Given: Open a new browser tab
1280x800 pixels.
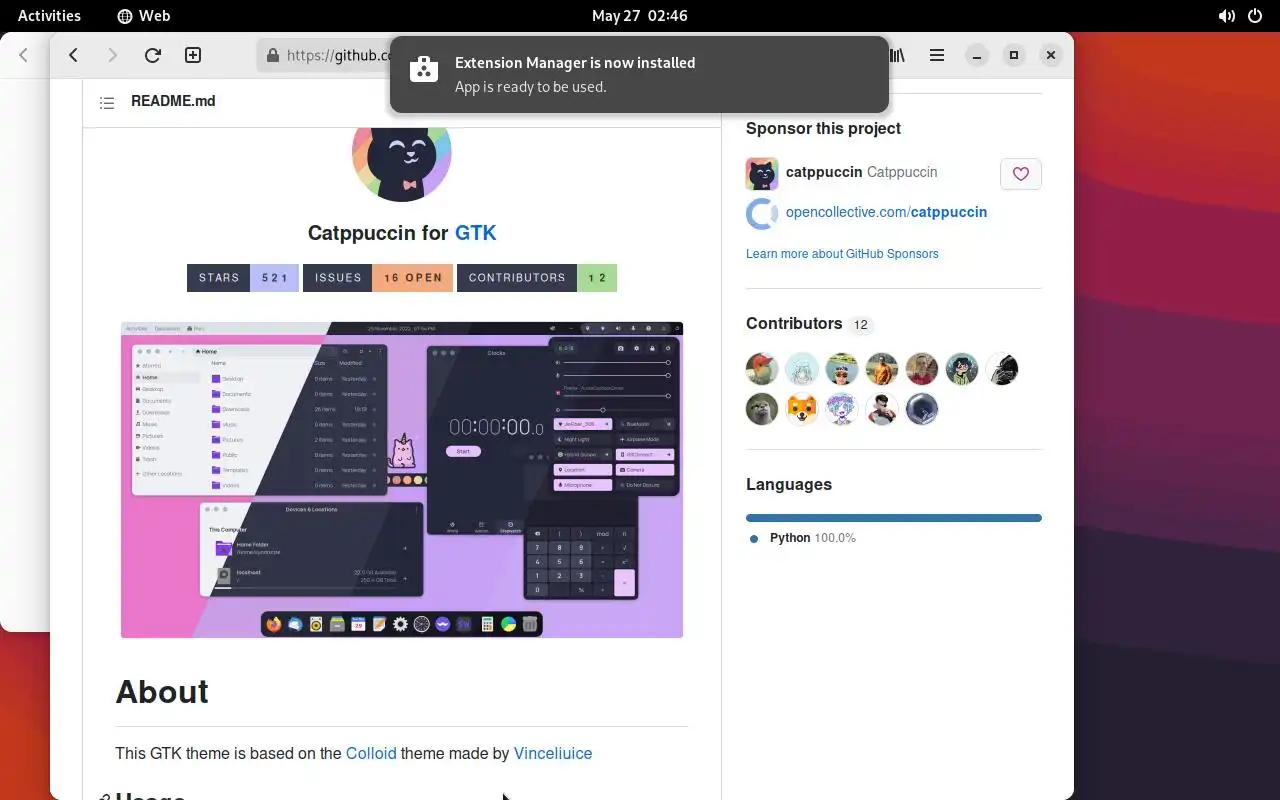Looking at the screenshot, I should point(193,55).
